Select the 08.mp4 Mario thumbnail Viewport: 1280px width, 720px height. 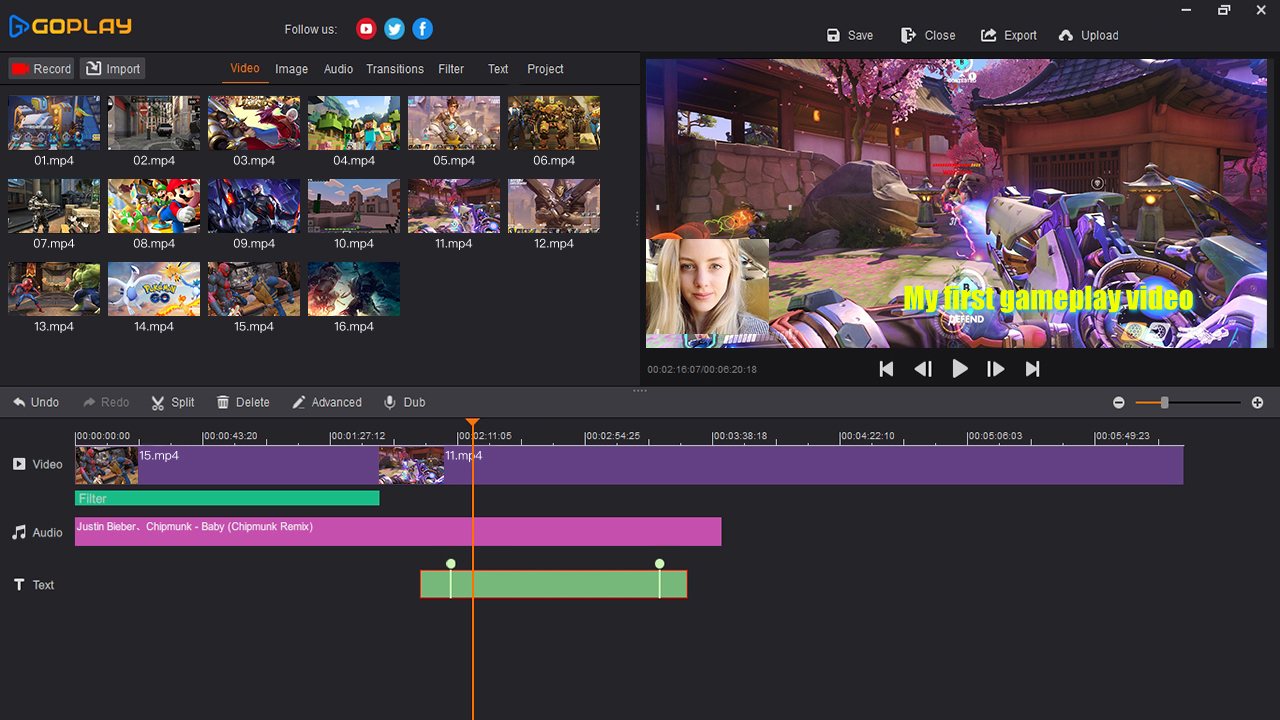point(153,207)
